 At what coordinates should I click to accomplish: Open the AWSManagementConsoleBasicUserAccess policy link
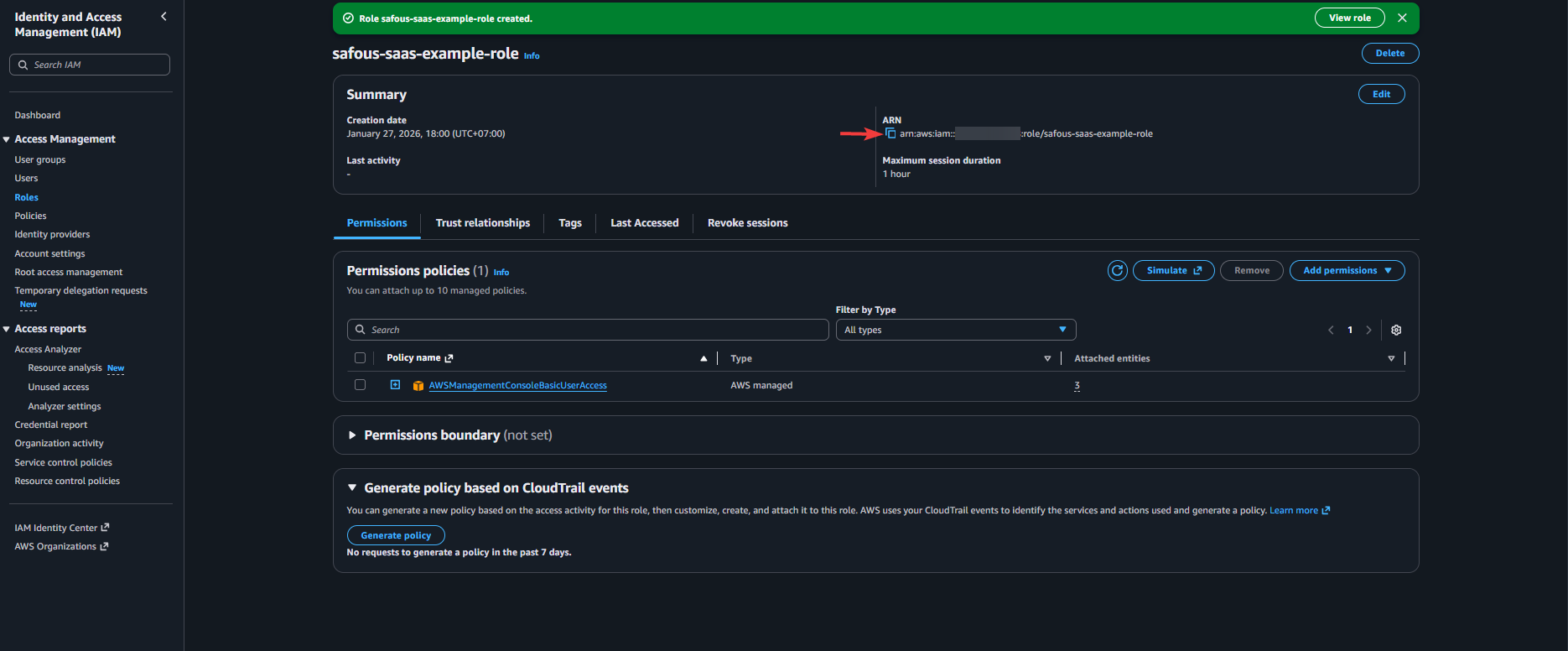point(517,386)
